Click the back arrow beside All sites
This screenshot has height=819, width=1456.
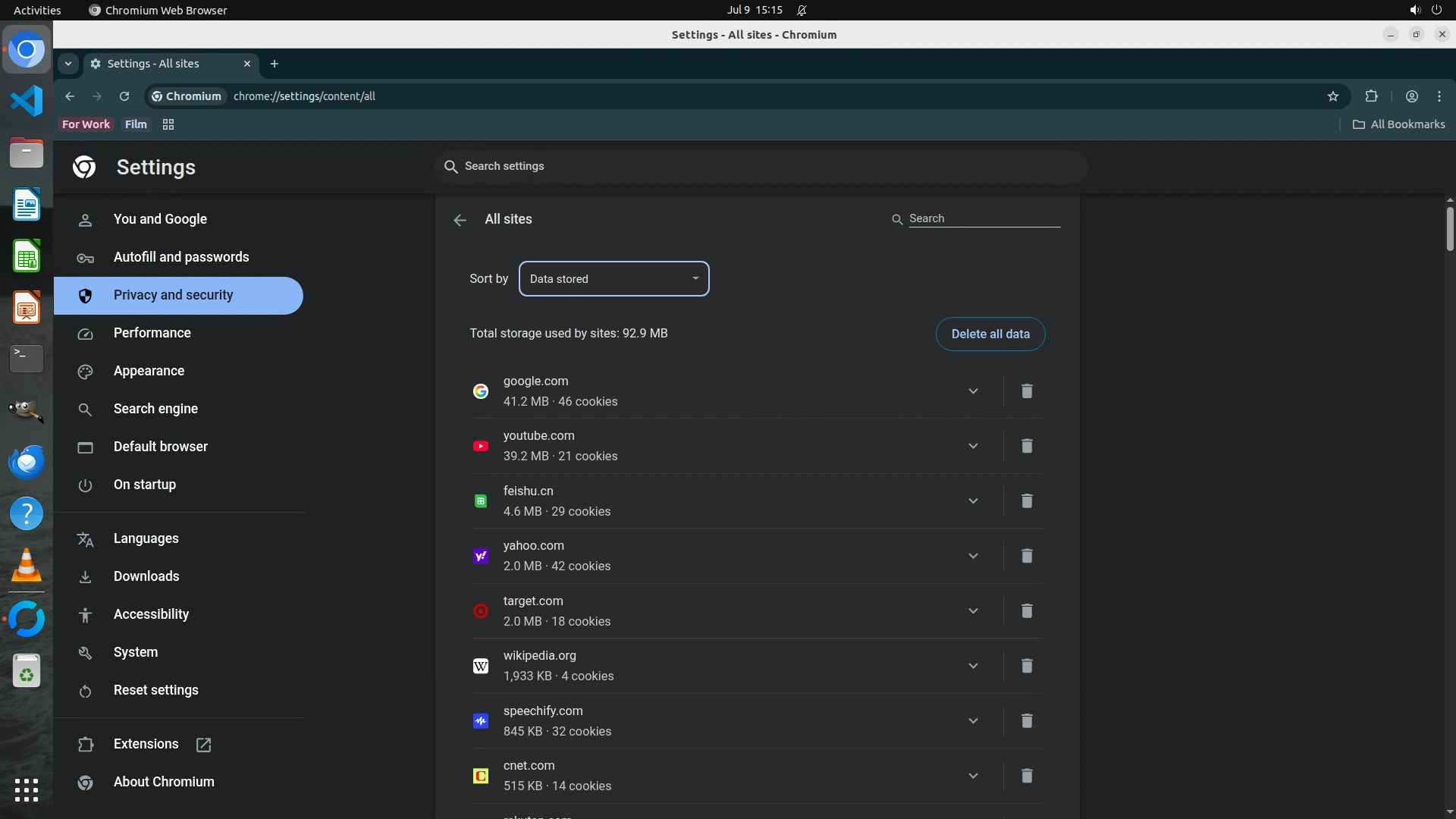pos(460,220)
